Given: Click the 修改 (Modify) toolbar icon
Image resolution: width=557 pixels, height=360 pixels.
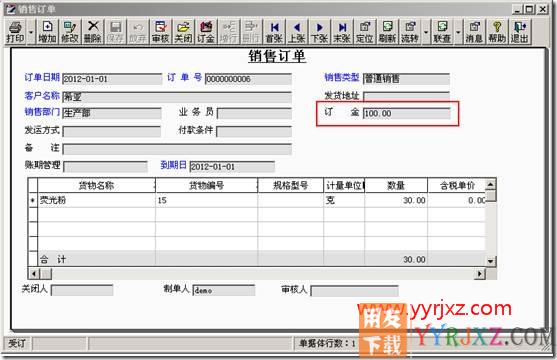Looking at the screenshot, I should point(70,32).
